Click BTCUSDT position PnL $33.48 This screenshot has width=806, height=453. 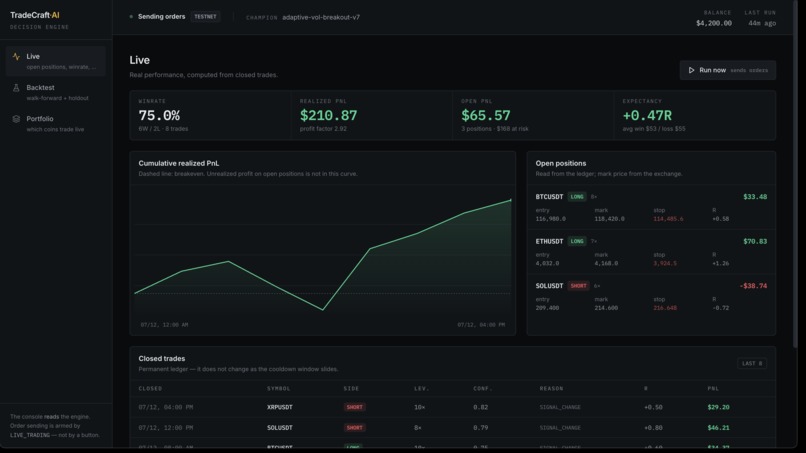pos(755,196)
